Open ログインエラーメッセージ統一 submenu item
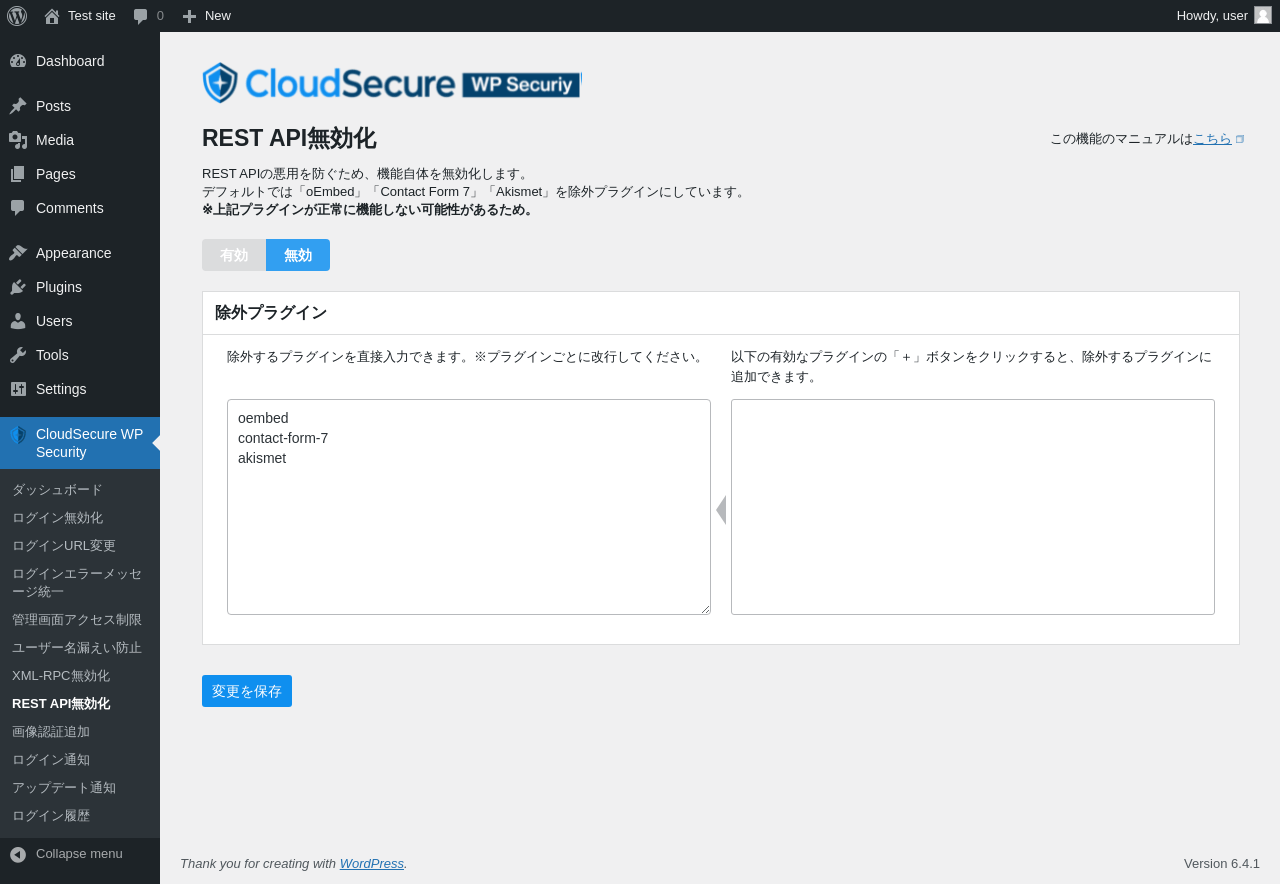The width and height of the screenshot is (1280, 884). [x=80, y=583]
